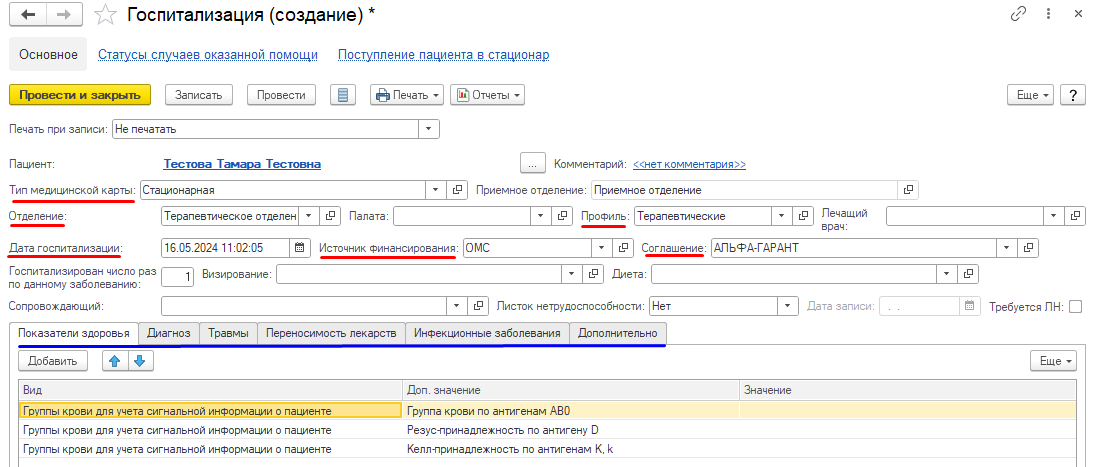Viewport: 1102px width, 467px height.
Task: Click Добавить button in health table
Action: pos(53,361)
